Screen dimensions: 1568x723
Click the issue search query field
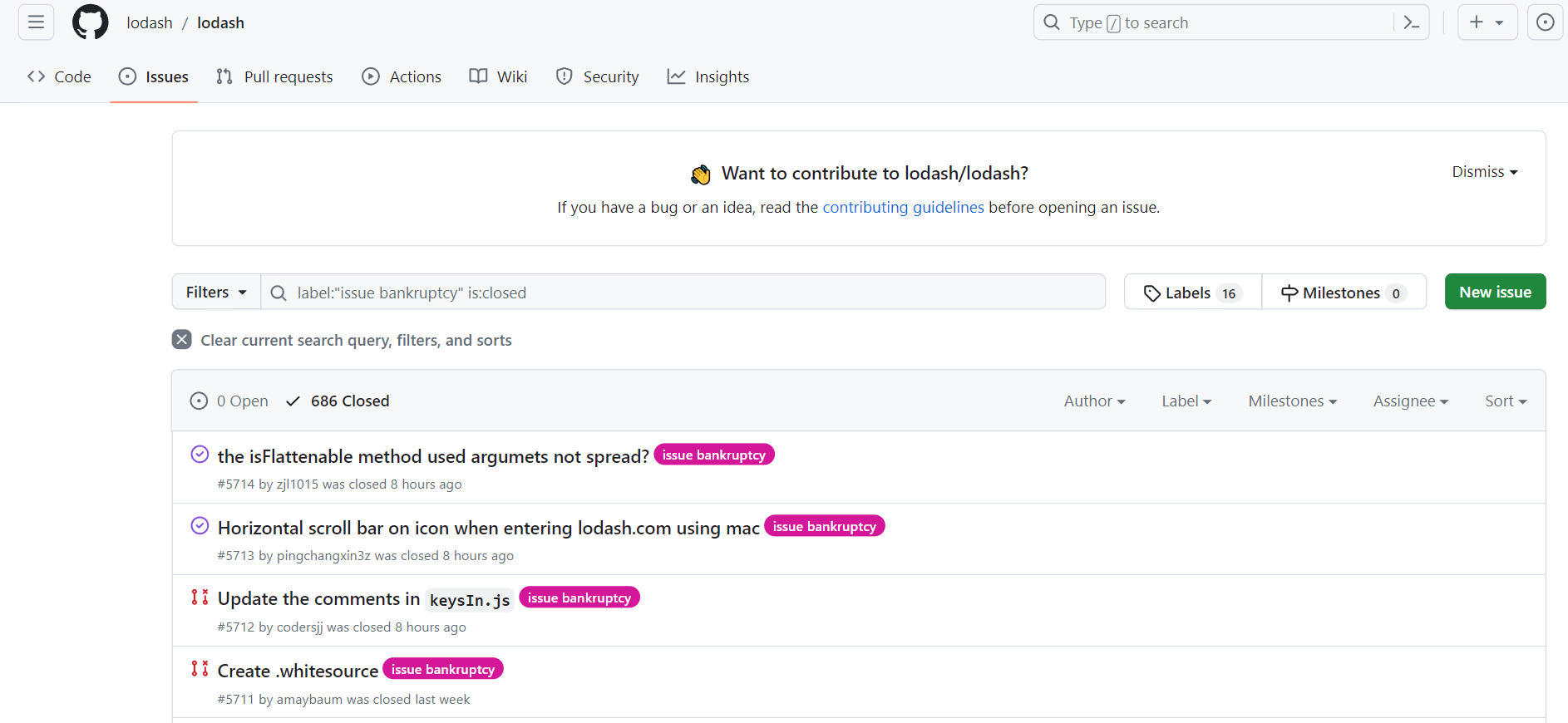click(x=683, y=292)
